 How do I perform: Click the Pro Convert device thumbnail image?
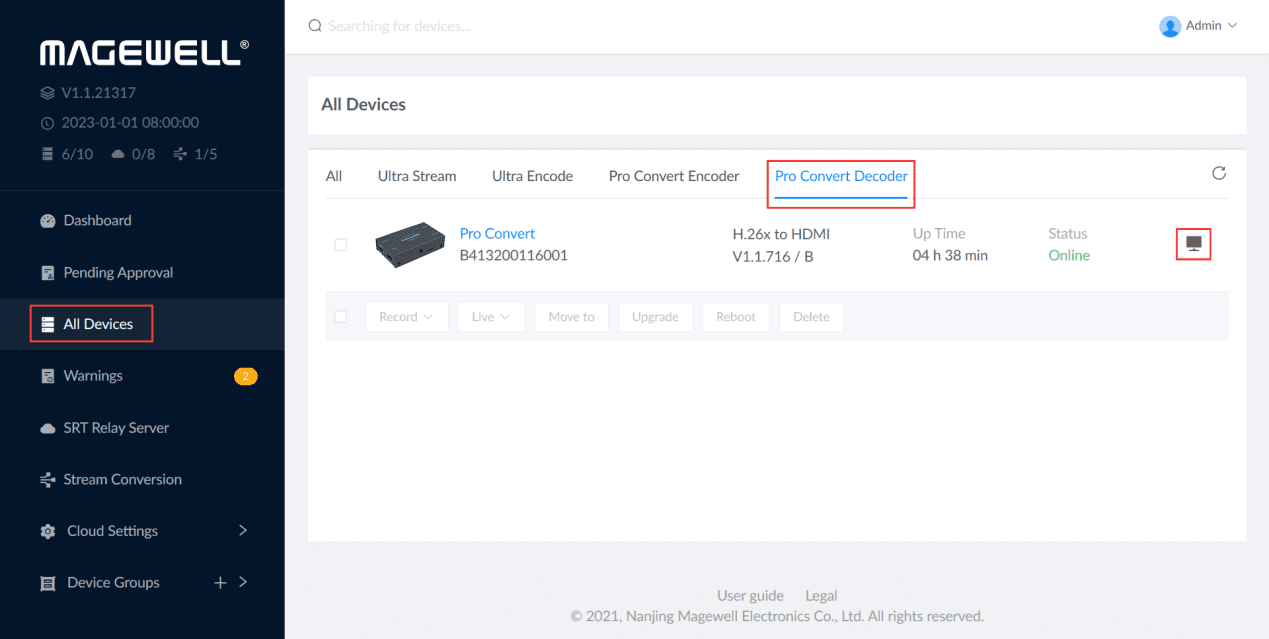pos(410,245)
